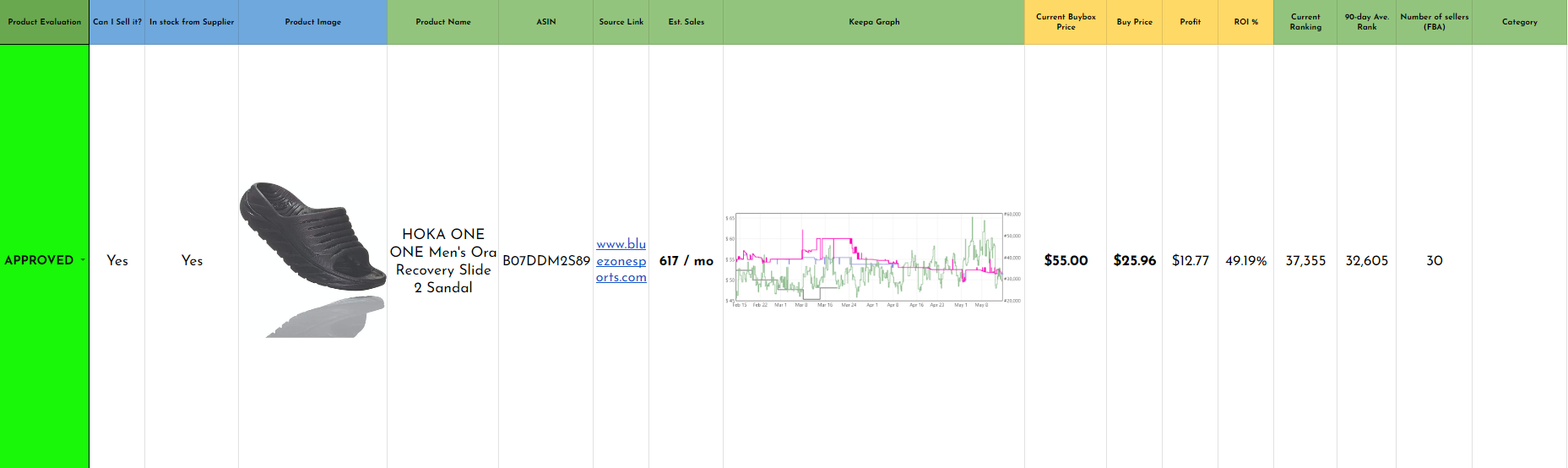The width and height of the screenshot is (1568, 468).
Task: Select the Number of sellers (FBA) header
Action: [x=1435, y=22]
